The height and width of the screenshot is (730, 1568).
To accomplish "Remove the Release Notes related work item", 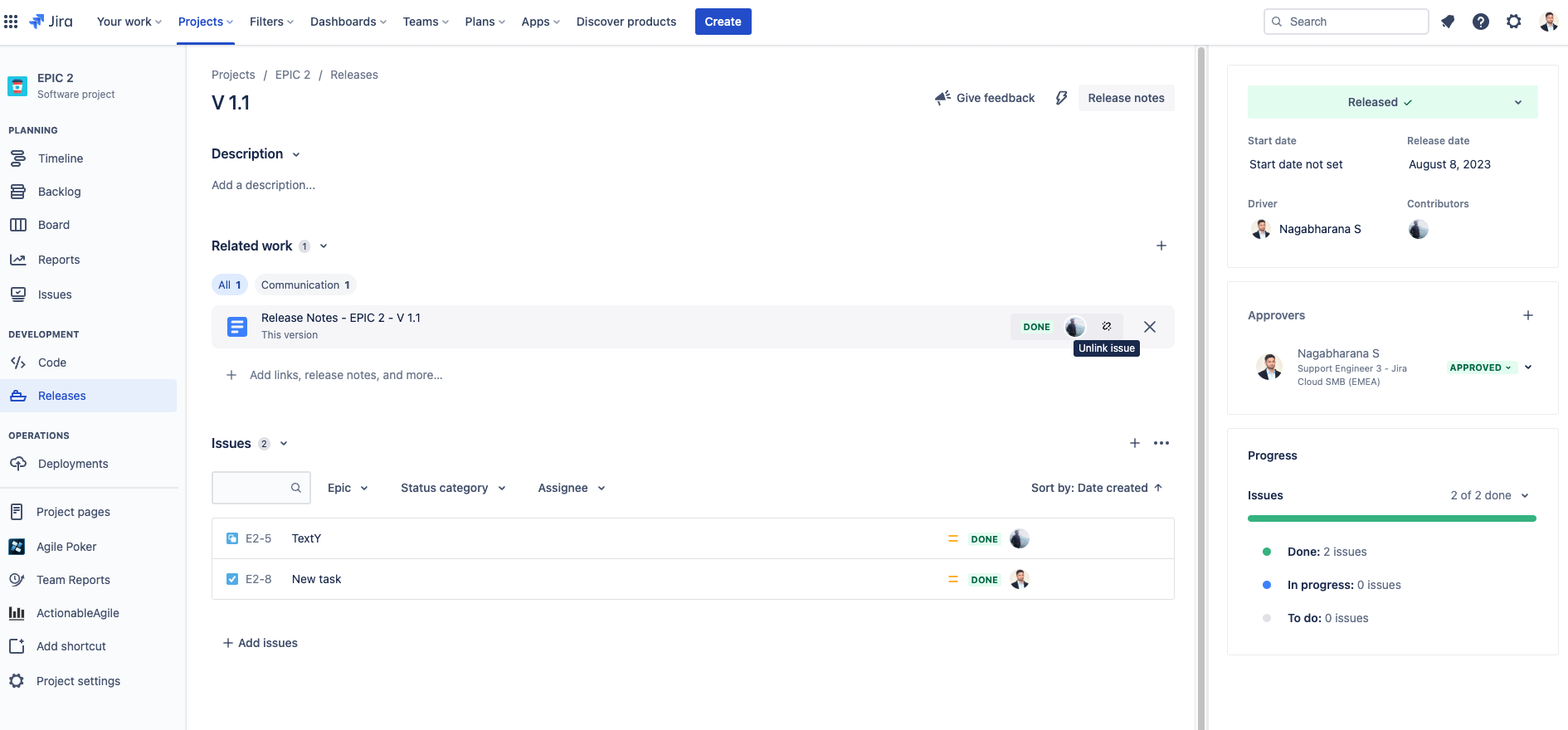I will pos(1150,327).
